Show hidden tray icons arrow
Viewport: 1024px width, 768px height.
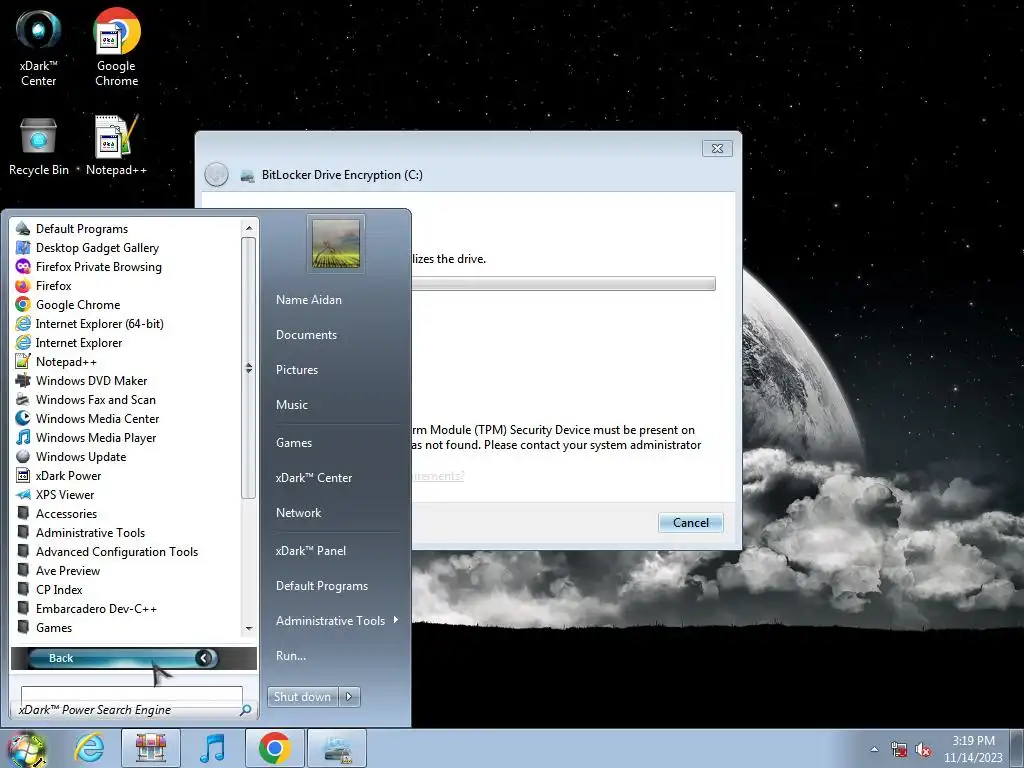pos(874,749)
